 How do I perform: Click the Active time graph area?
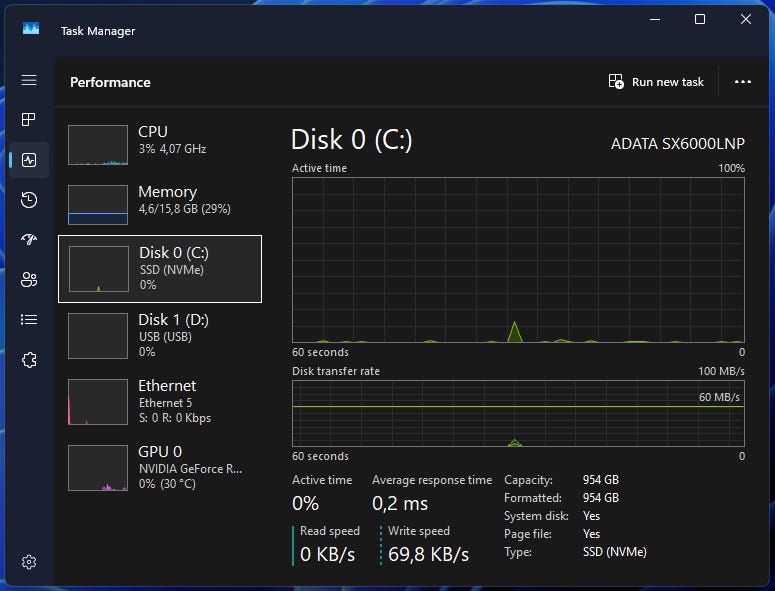point(518,260)
